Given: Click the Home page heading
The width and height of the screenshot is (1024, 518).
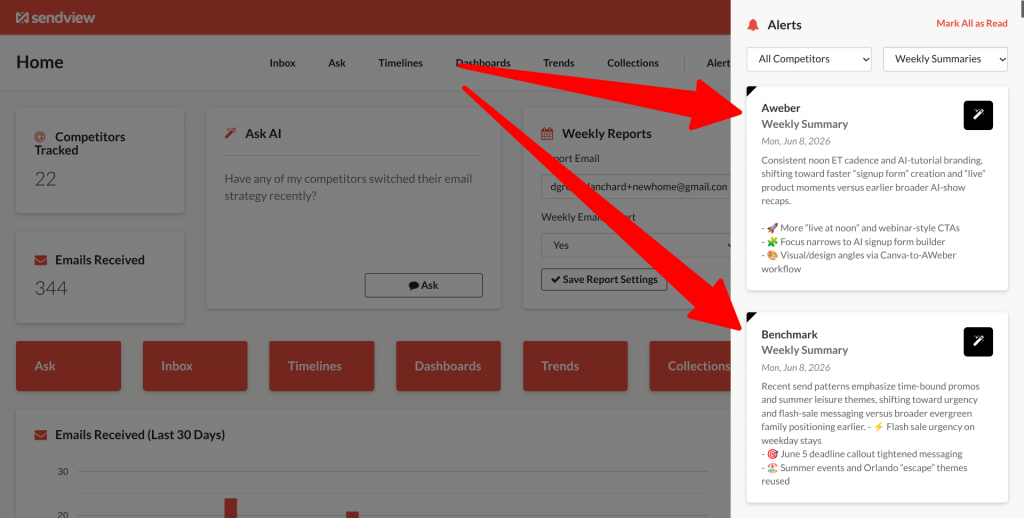Looking at the screenshot, I should coord(40,62).
